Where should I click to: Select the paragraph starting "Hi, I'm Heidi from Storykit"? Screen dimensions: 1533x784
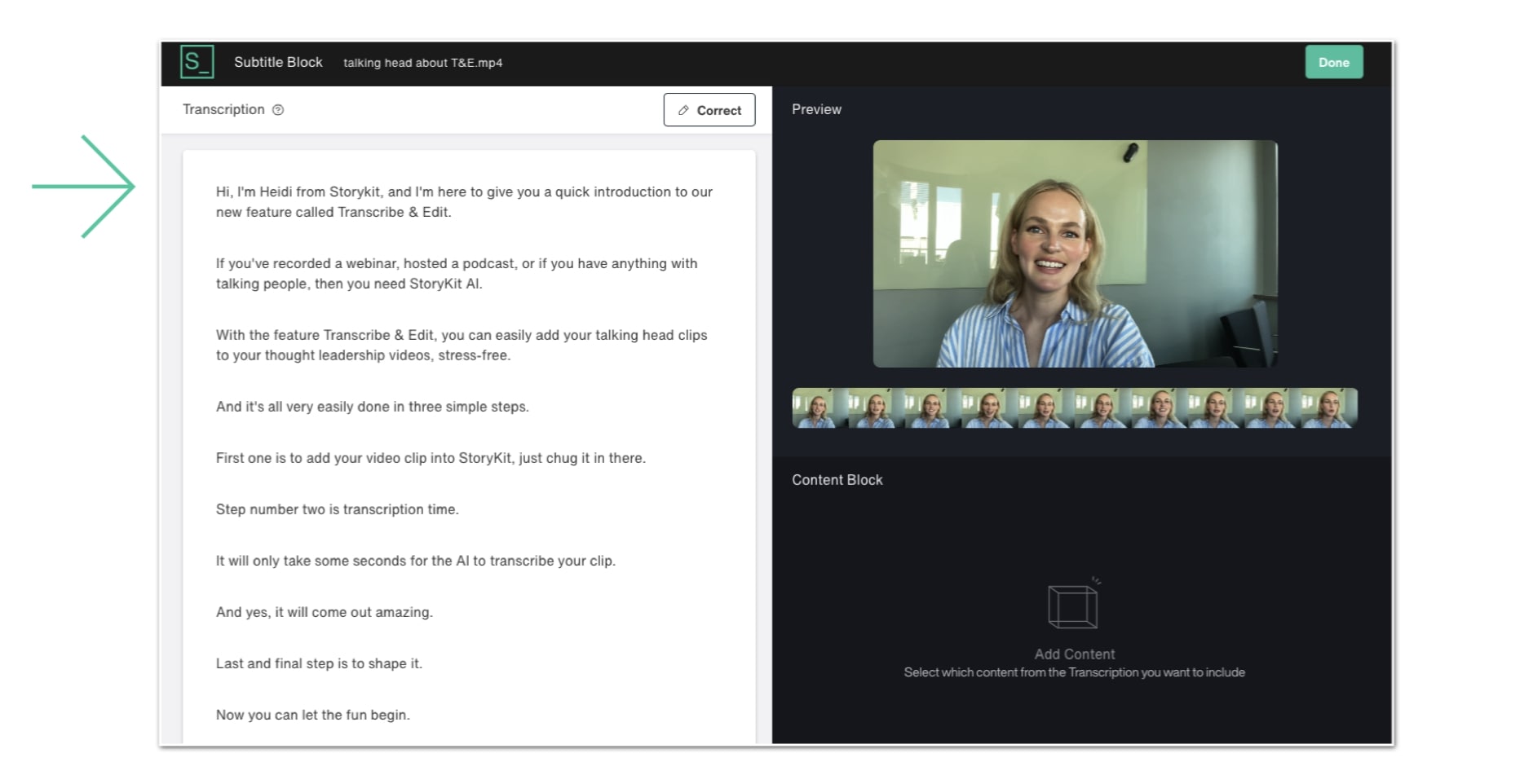click(464, 202)
